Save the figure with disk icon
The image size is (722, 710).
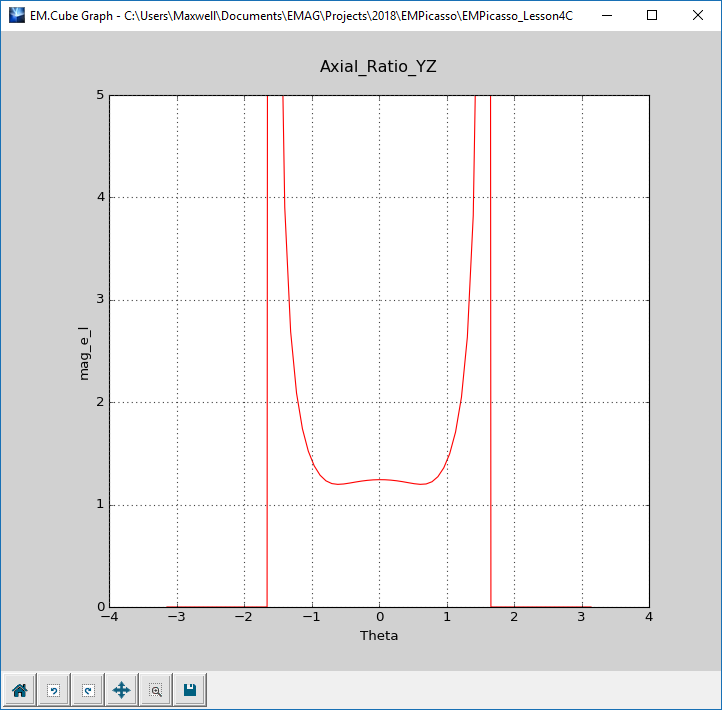(x=189, y=690)
